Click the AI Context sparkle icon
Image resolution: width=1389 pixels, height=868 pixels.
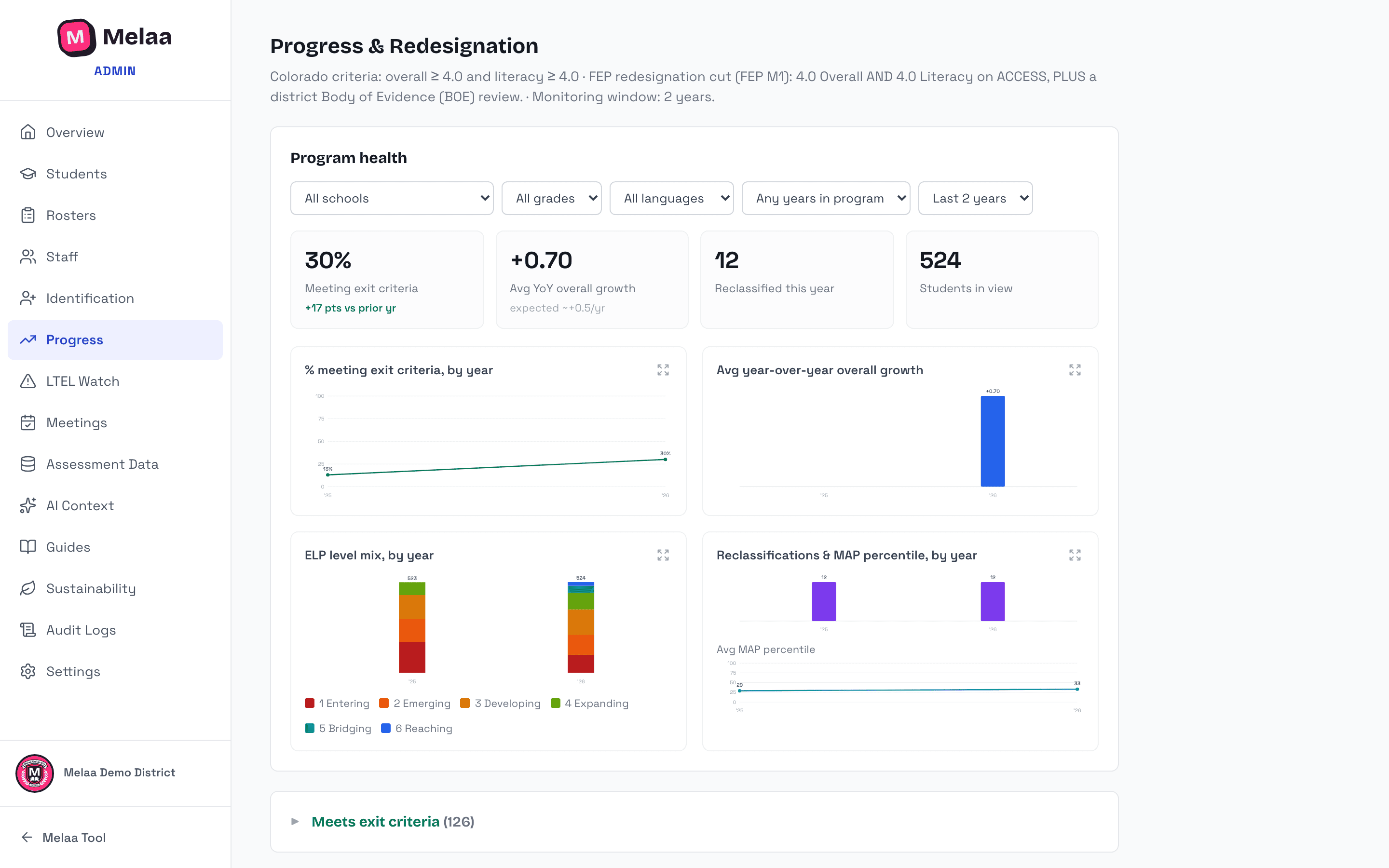pyautogui.click(x=27, y=505)
